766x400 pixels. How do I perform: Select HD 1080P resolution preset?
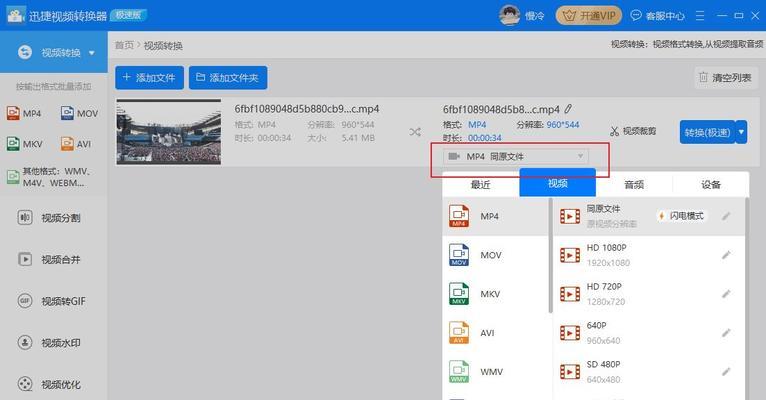pos(649,255)
